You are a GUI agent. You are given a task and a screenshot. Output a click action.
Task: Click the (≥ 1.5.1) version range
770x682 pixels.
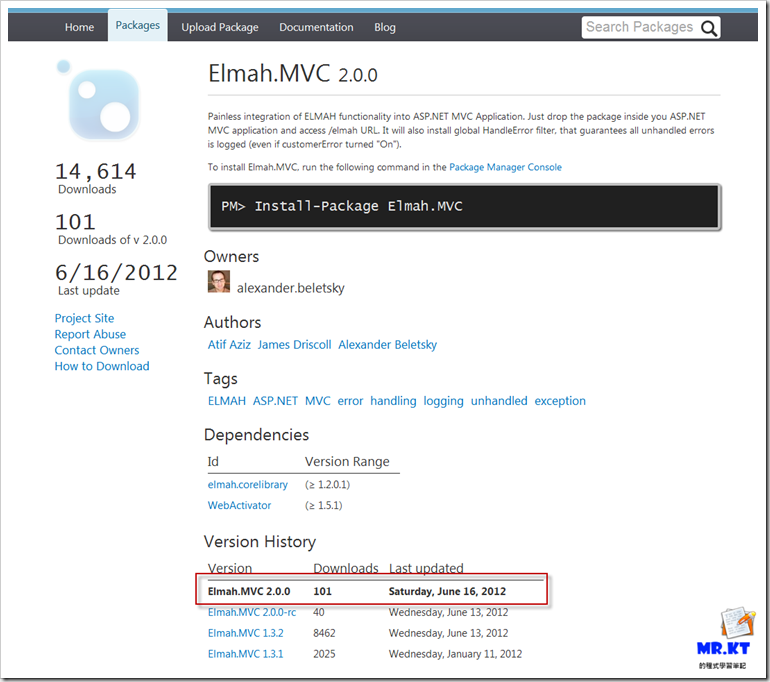point(323,505)
